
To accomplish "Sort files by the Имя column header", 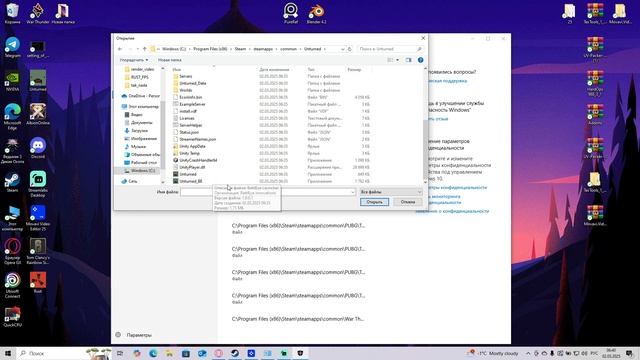I will click(177, 70).
